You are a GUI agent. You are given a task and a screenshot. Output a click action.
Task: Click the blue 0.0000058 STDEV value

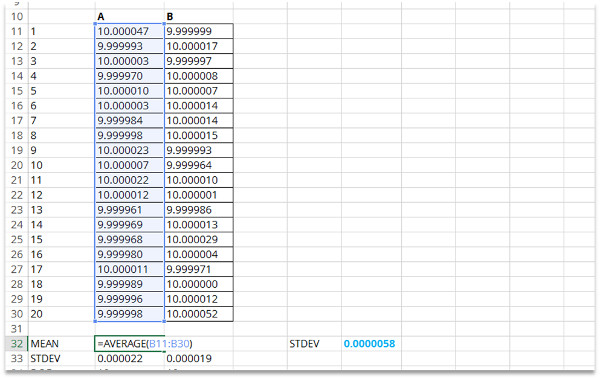369,344
